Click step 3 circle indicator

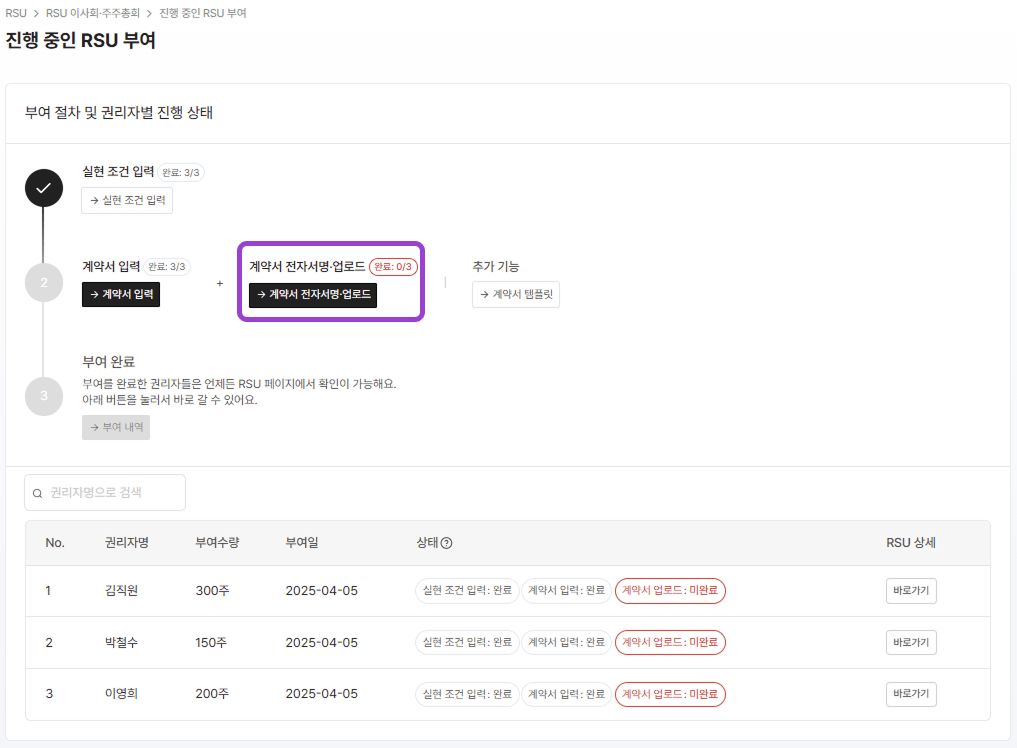coord(43,396)
